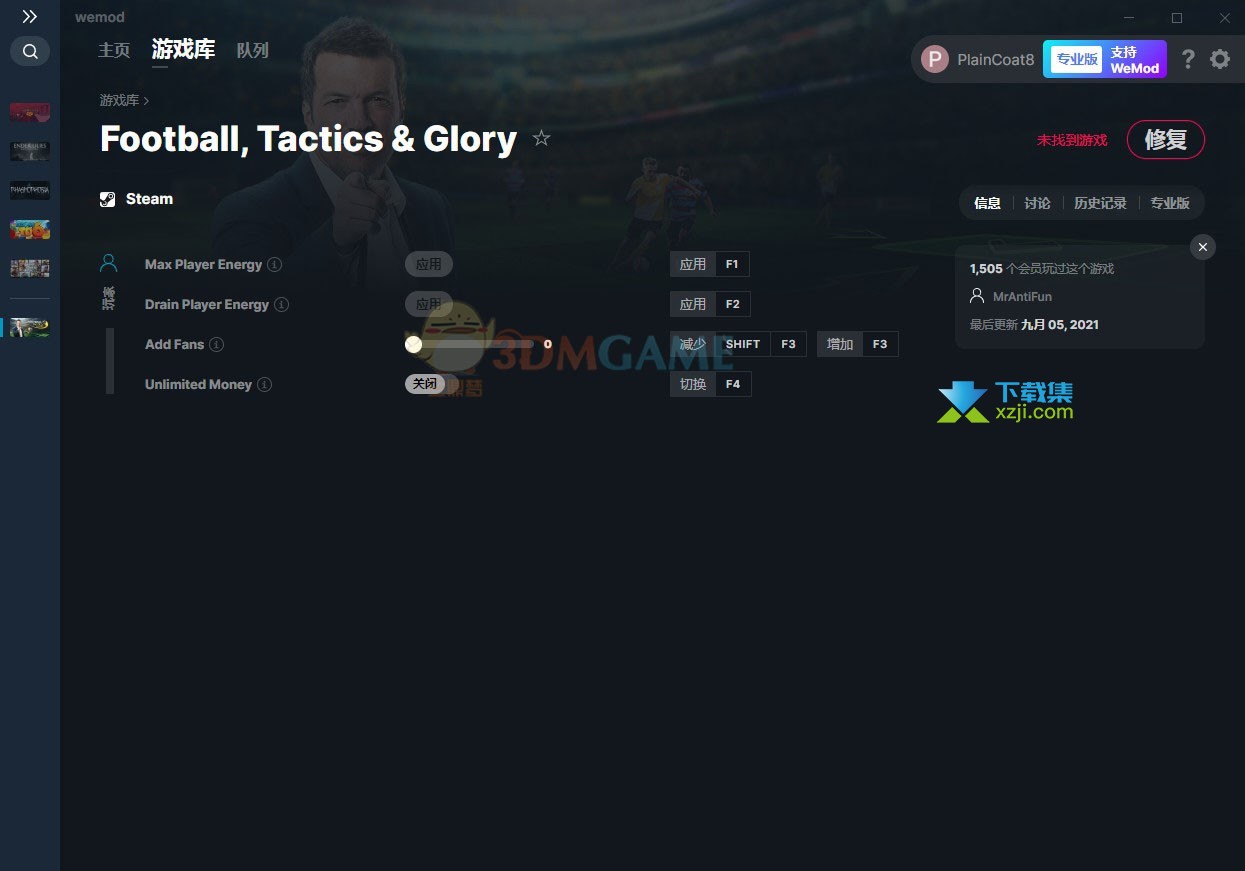
Task: Click the Add Fans slider handle
Action: (x=413, y=344)
